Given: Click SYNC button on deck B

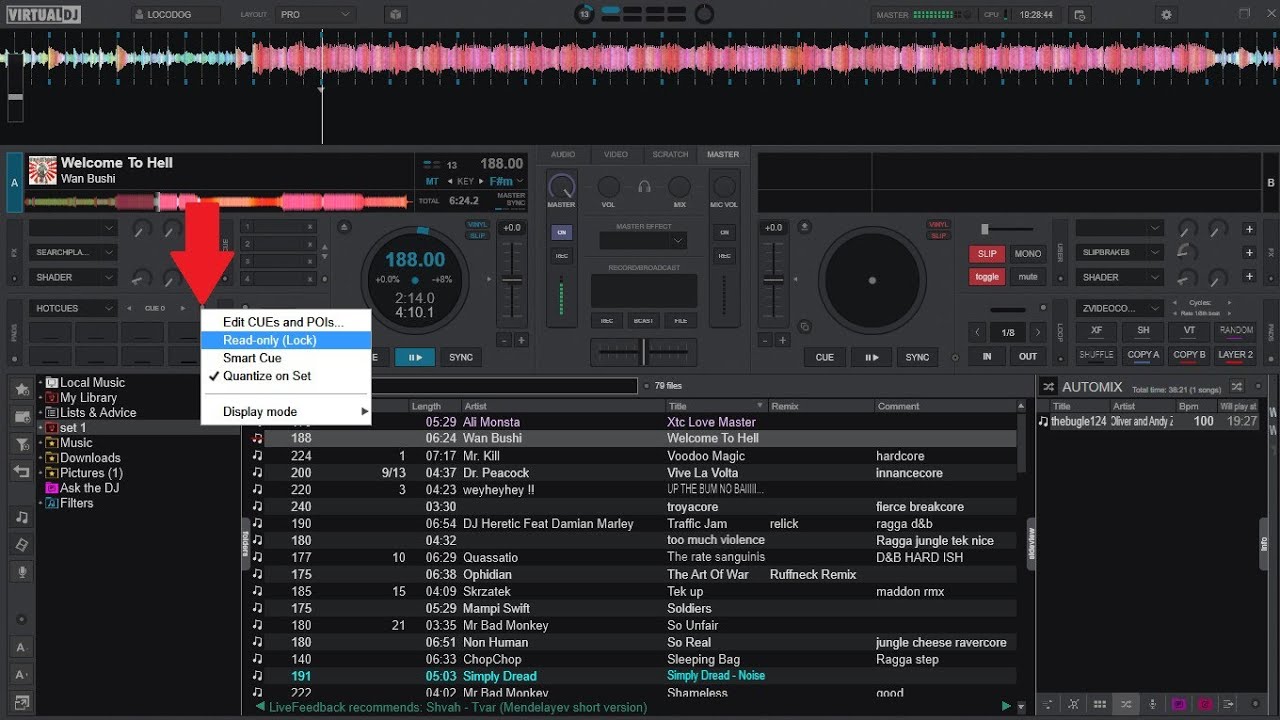Looking at the screenshot, I should (x=917, y=357).
